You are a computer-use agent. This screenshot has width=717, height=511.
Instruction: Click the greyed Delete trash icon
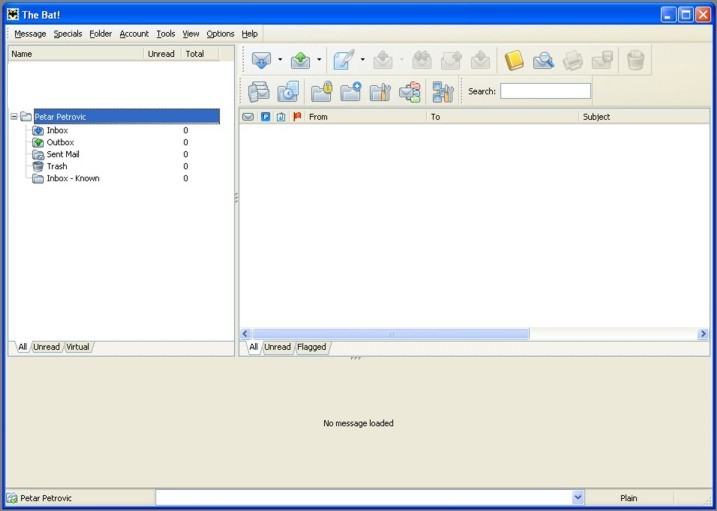tap(636, 60)
